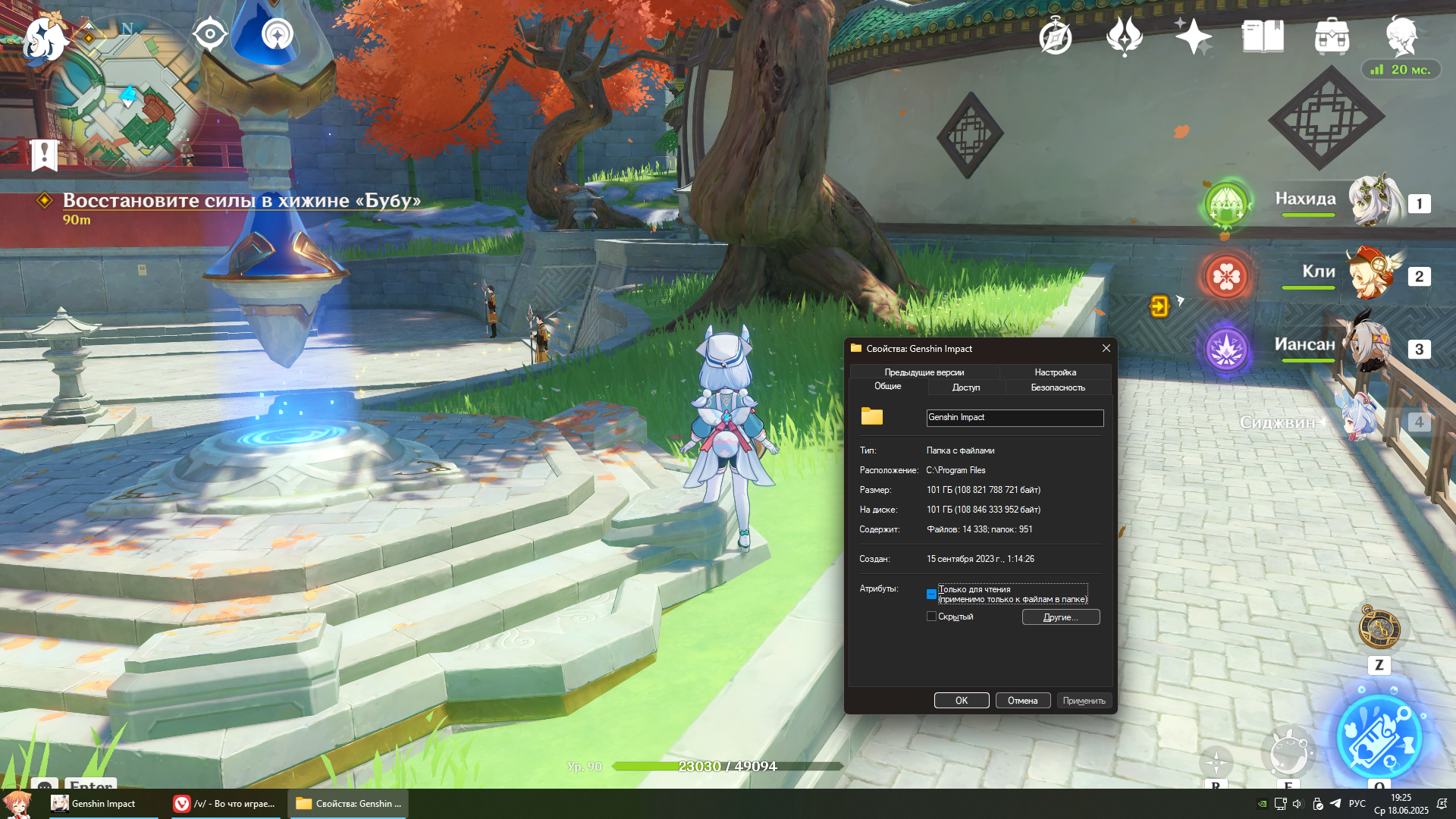Toggle the Только для чтения checkbox
This screenshot has width=1456, height=819.
click(931, 594)
